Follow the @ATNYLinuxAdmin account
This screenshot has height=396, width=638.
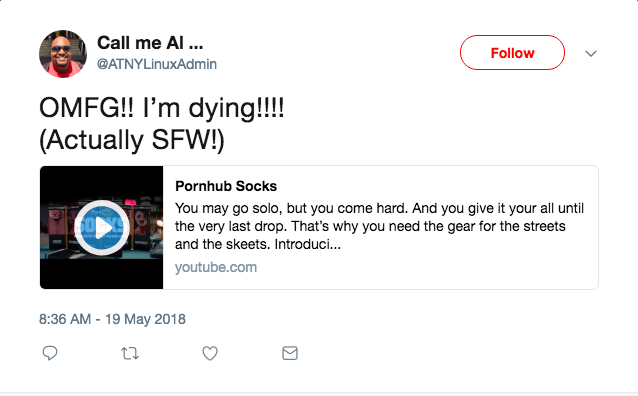(512, 53)
